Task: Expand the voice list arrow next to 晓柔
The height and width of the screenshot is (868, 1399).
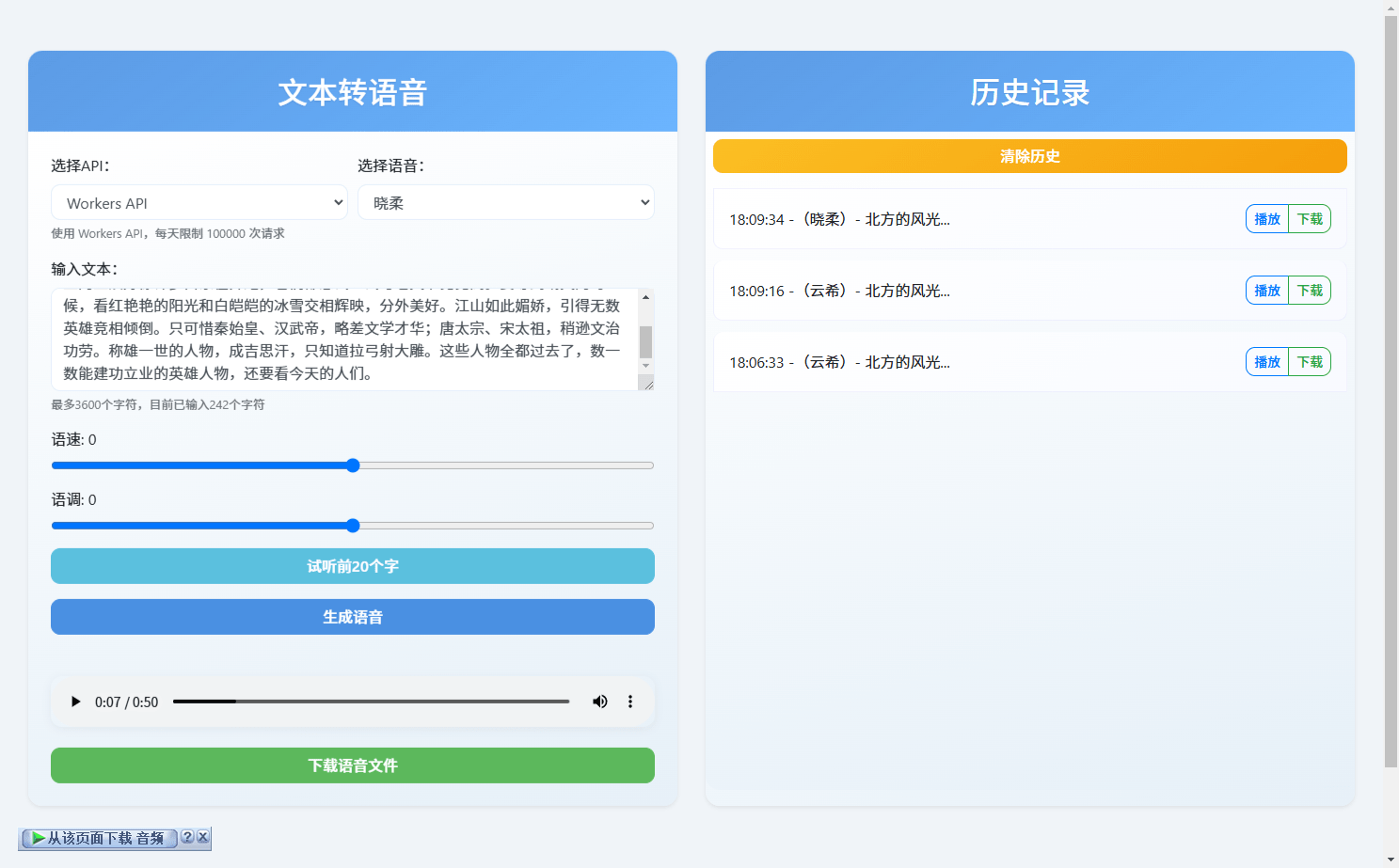Action: [645, 202]
